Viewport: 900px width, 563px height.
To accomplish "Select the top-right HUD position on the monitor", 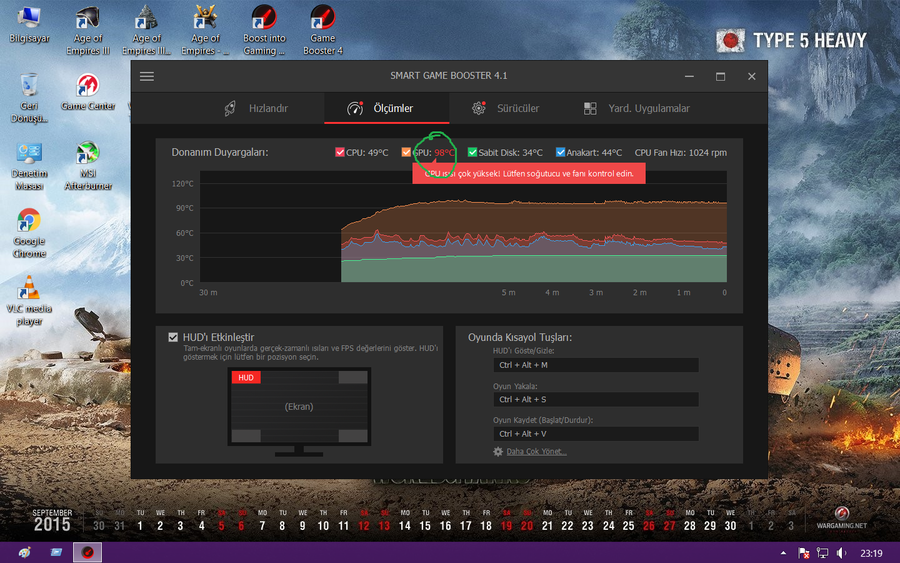I will (352, 378).
